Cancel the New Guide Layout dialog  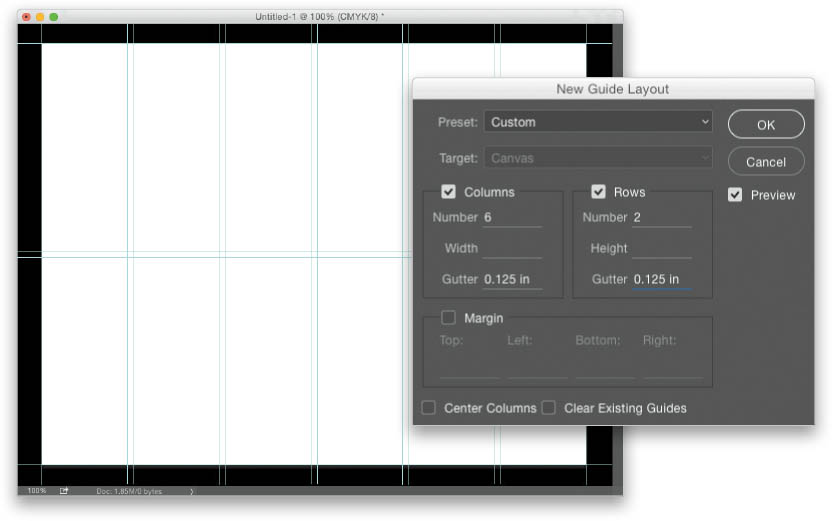pos(765,161)
